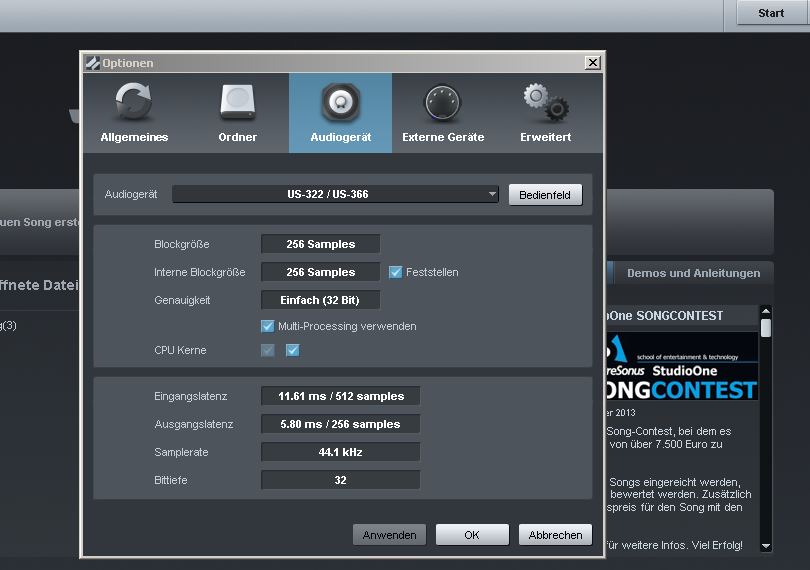Click the Abbrechen button
This screenshot has width=810, height=570.
click(555, 535)
